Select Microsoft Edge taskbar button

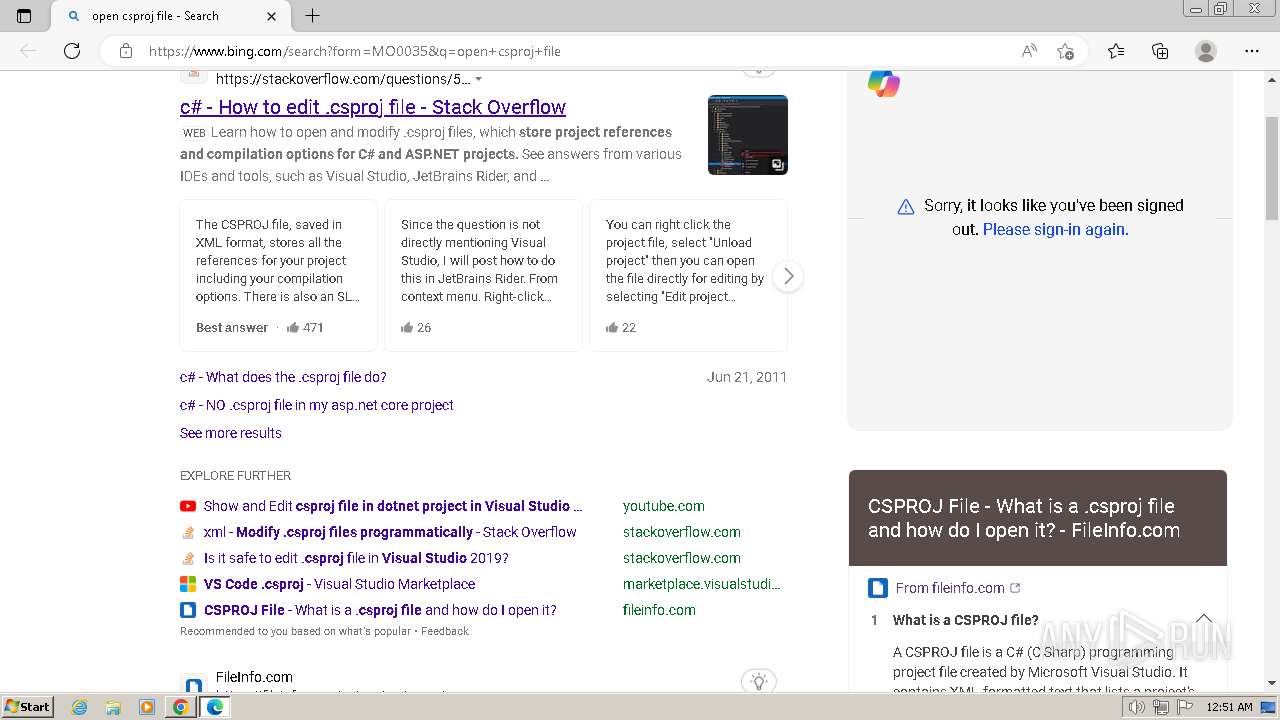coord(214,707)
